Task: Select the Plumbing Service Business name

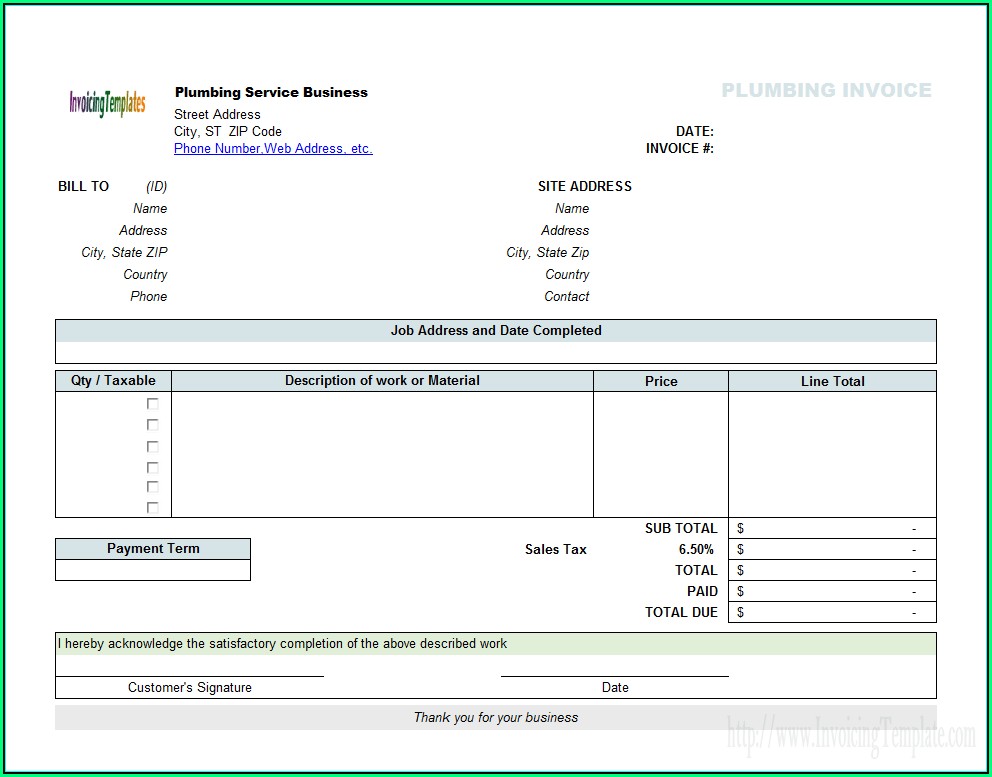Action: coord(271,92)
